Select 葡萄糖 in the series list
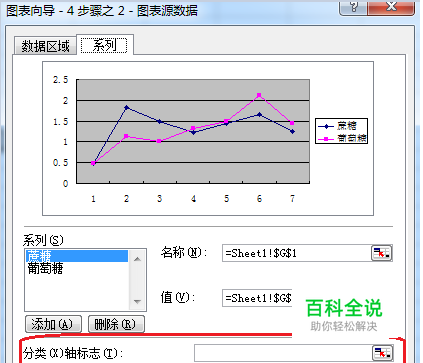This screenshot has height=363, width=423. pyautogui.click(x=77, y=268)
